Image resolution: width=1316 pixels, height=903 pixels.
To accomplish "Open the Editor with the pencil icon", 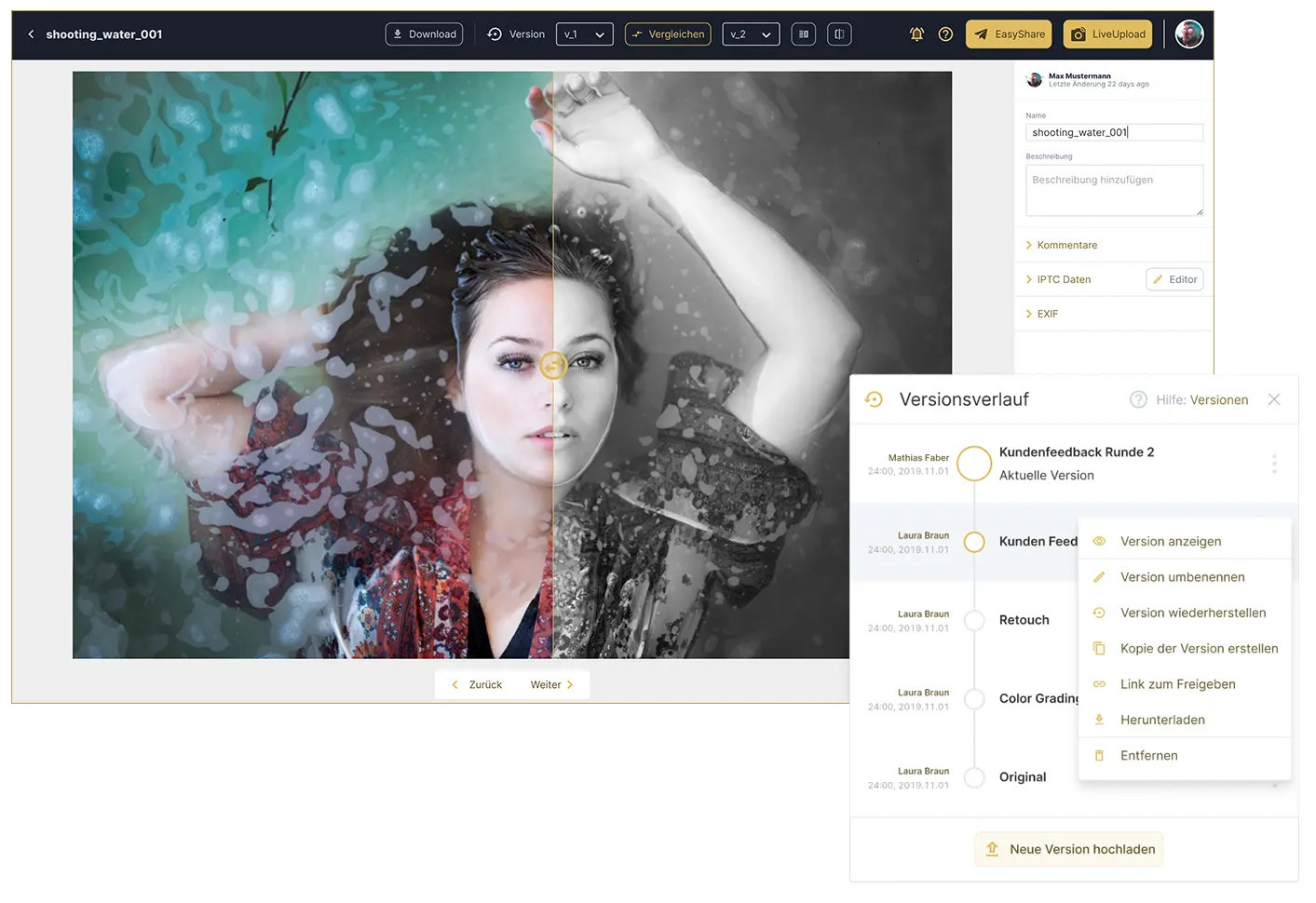I will point(1174,278).
